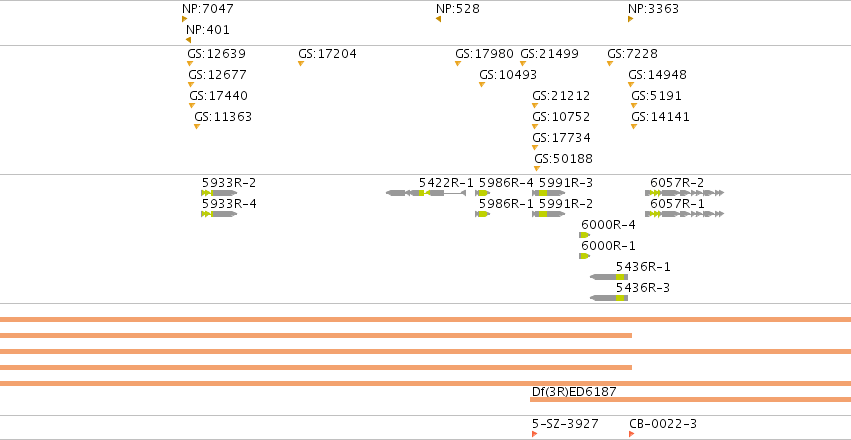
Task: Click the 6000R-1 gene model glyph
Action: click(x=585, y=256)
